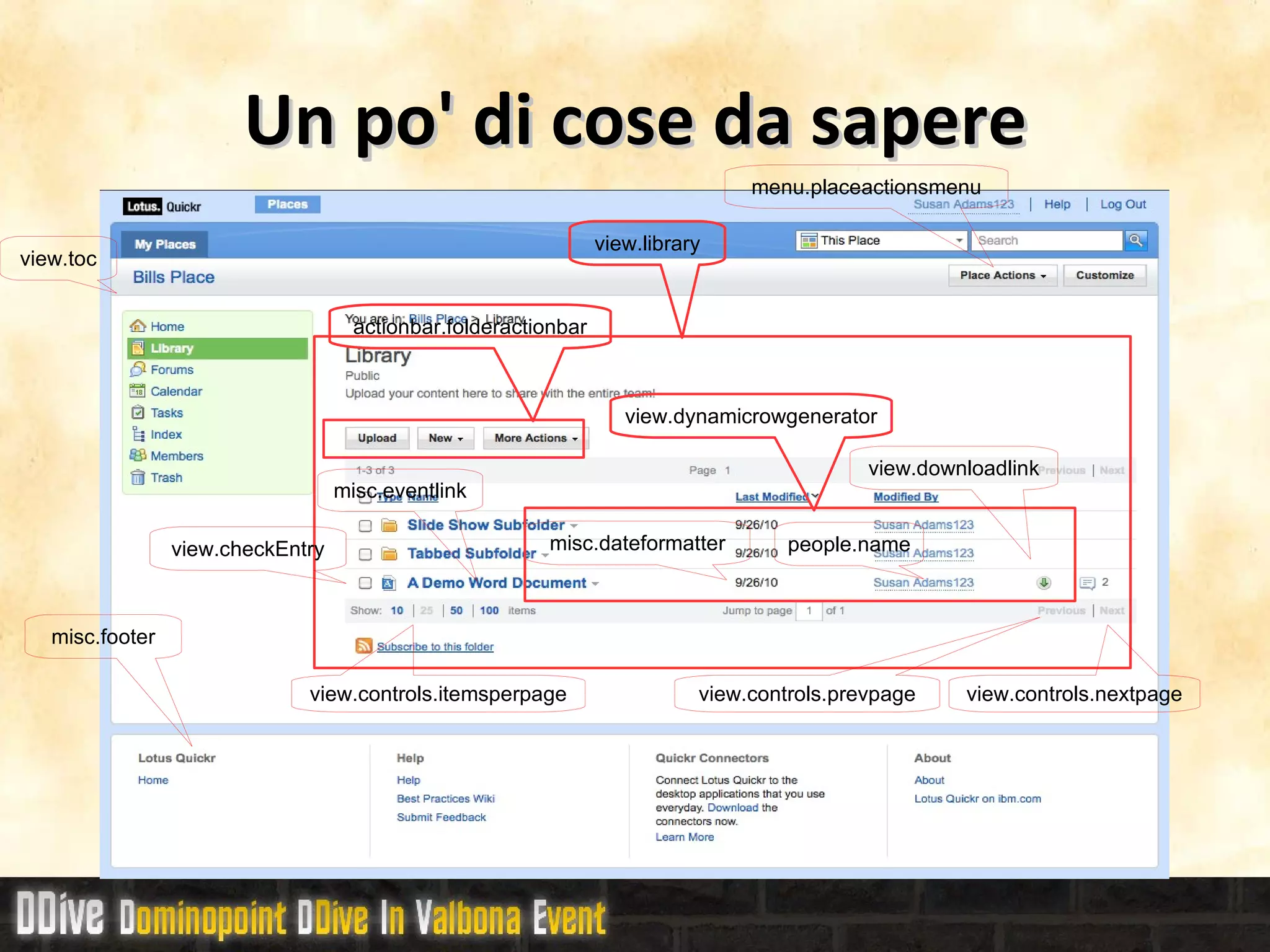Screen dimensions: 1270x952
Task: Open A Demo Word Document link
Action: point(496,583)
